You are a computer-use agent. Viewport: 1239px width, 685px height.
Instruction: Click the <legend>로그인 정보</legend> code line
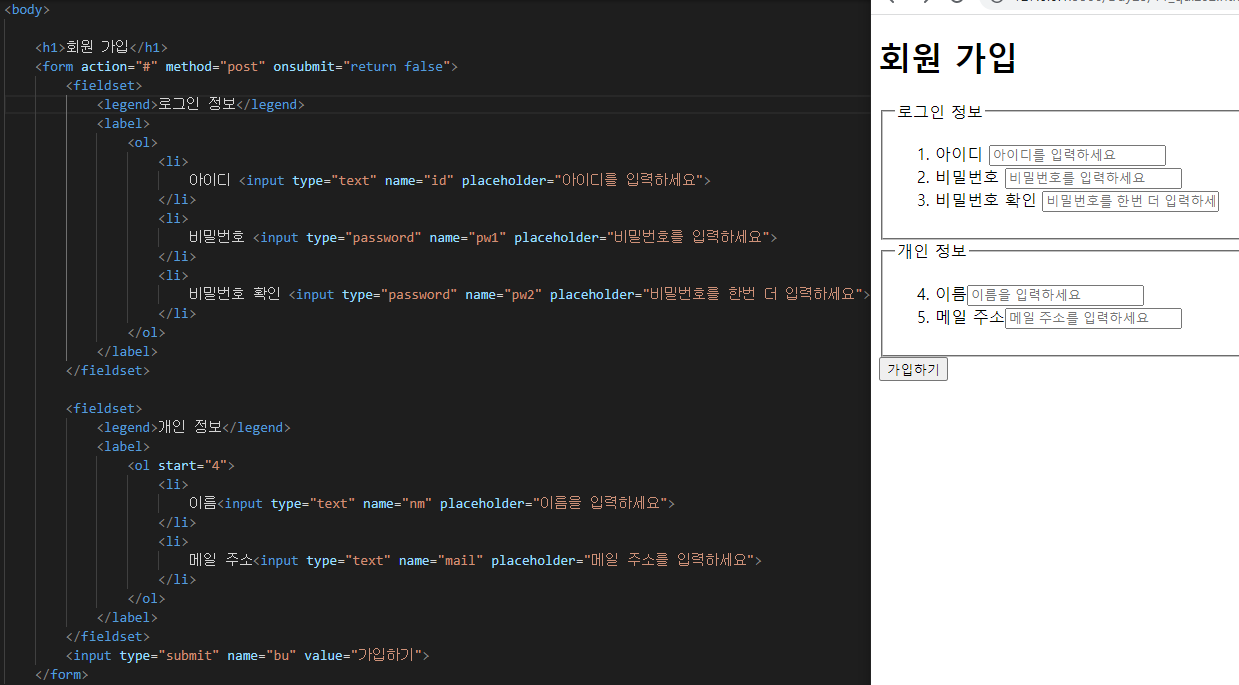point(200,104)
